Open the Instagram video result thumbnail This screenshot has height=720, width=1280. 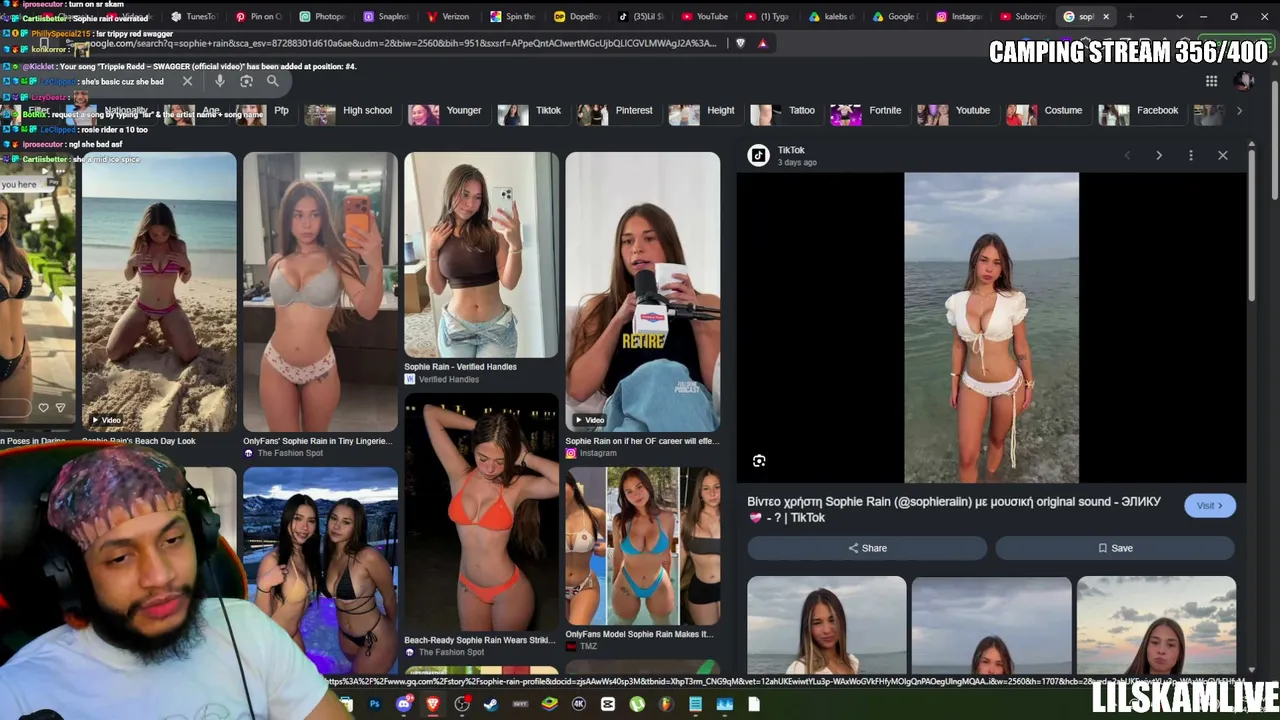pos(642,291)
